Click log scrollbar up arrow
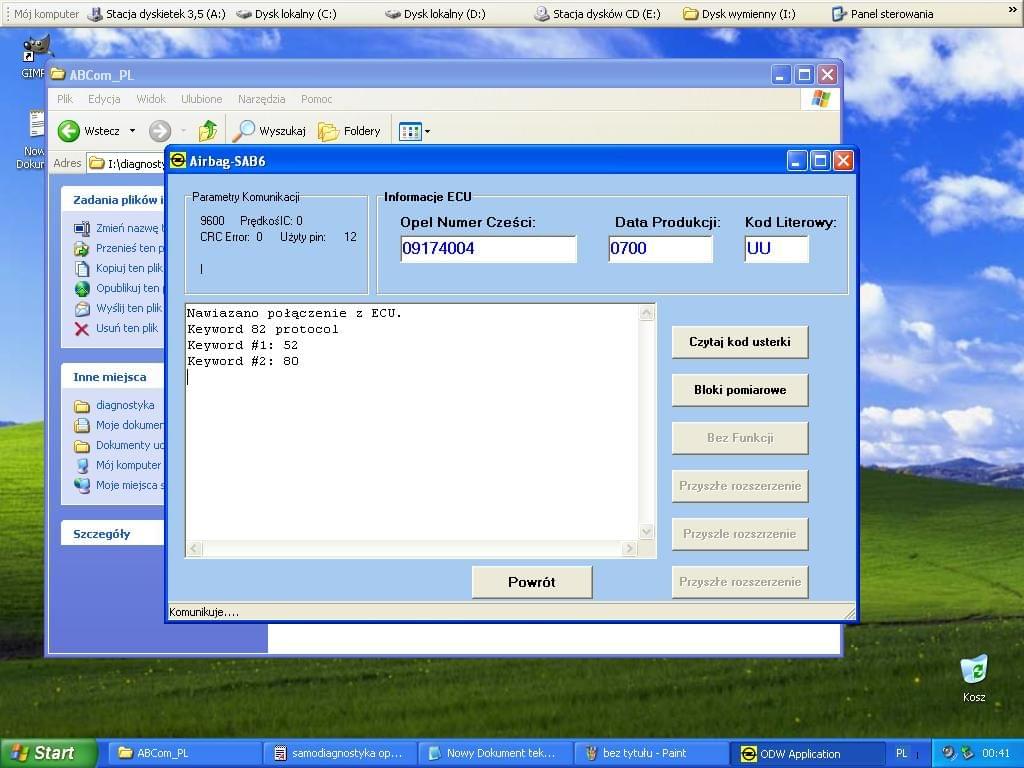The image size is (1024, 768). coord(647,313)
